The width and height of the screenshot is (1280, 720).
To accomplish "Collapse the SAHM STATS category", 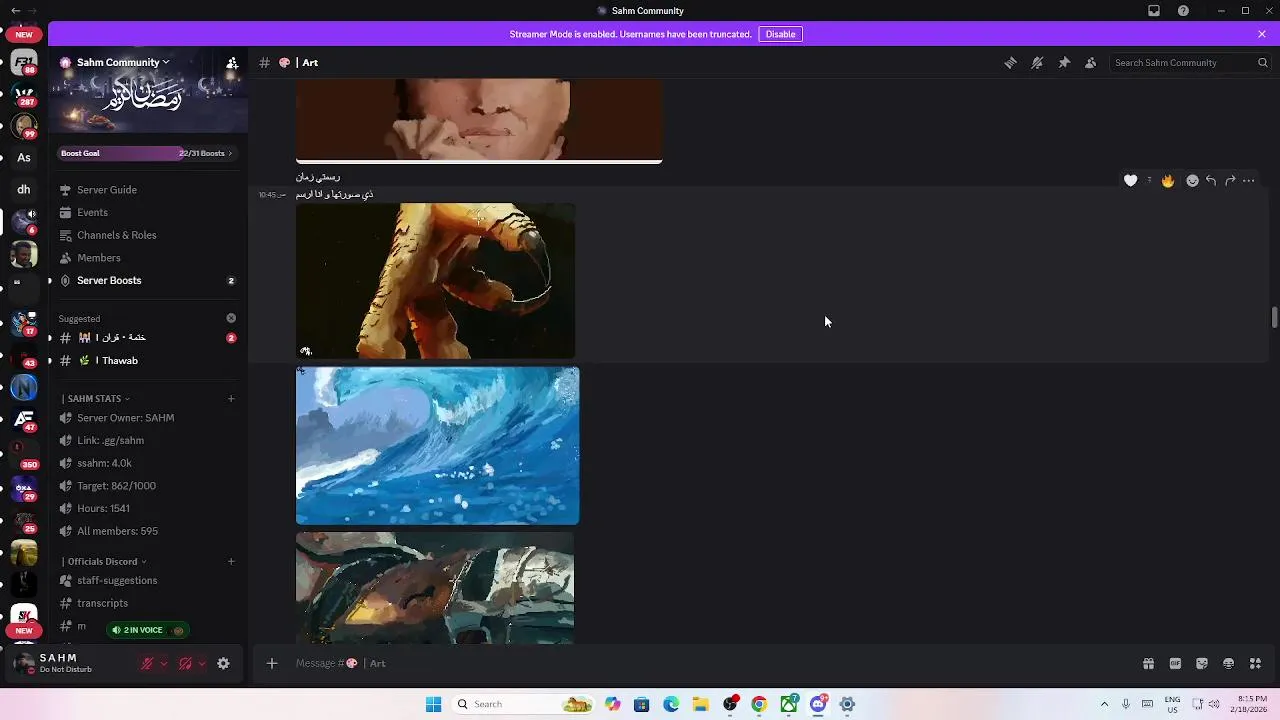I will (98, 399).
